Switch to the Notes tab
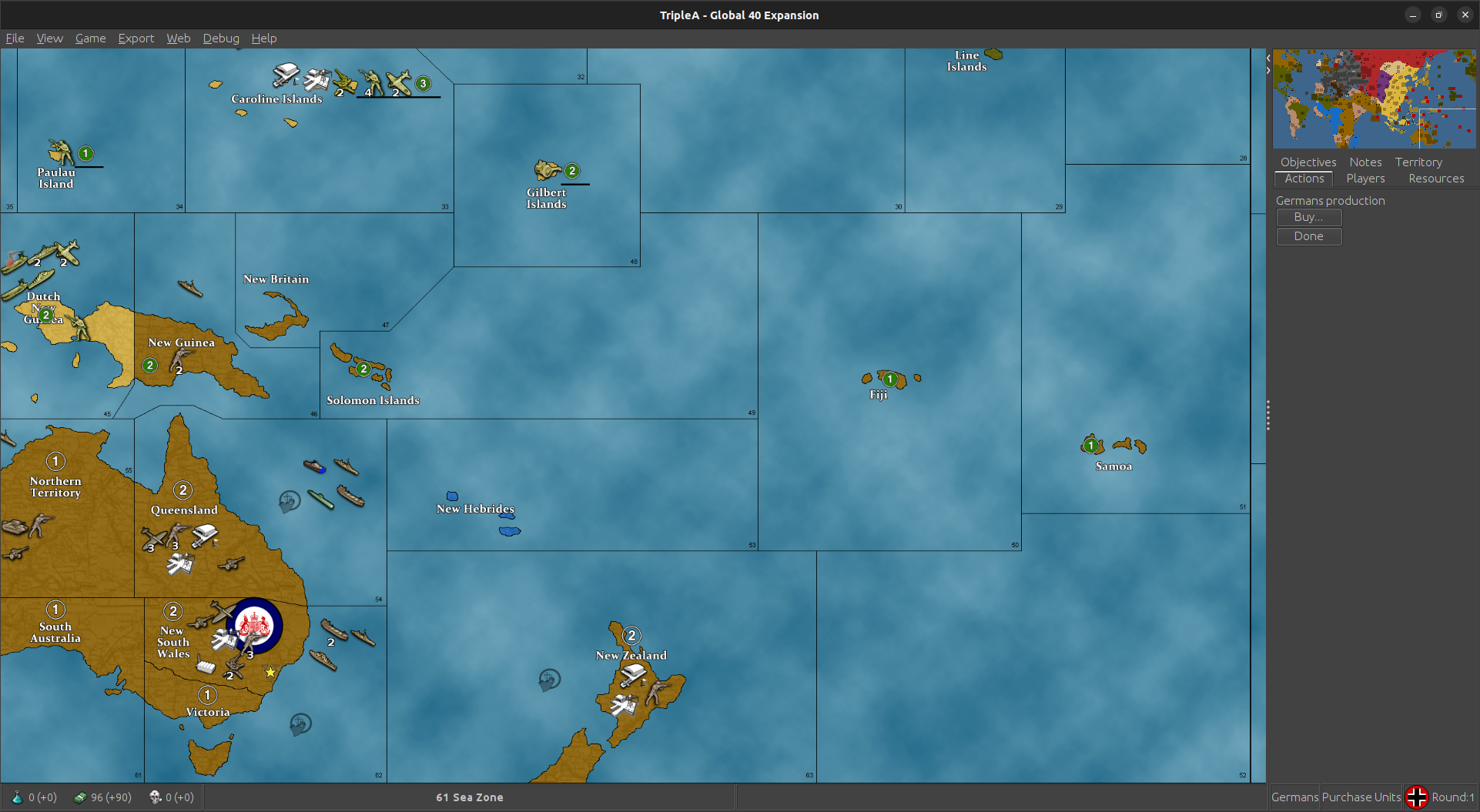The height and width of the screenshot is (812, 1480). [1365, 162]
